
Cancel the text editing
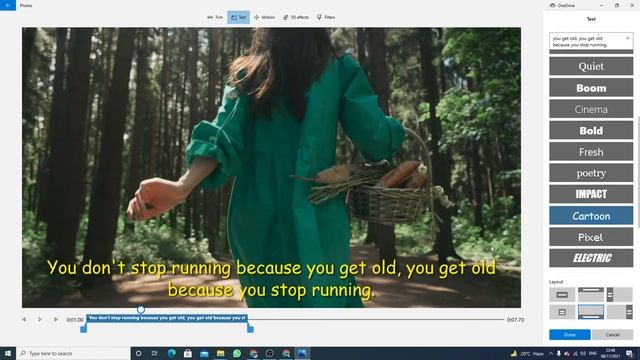pos(612,335)
